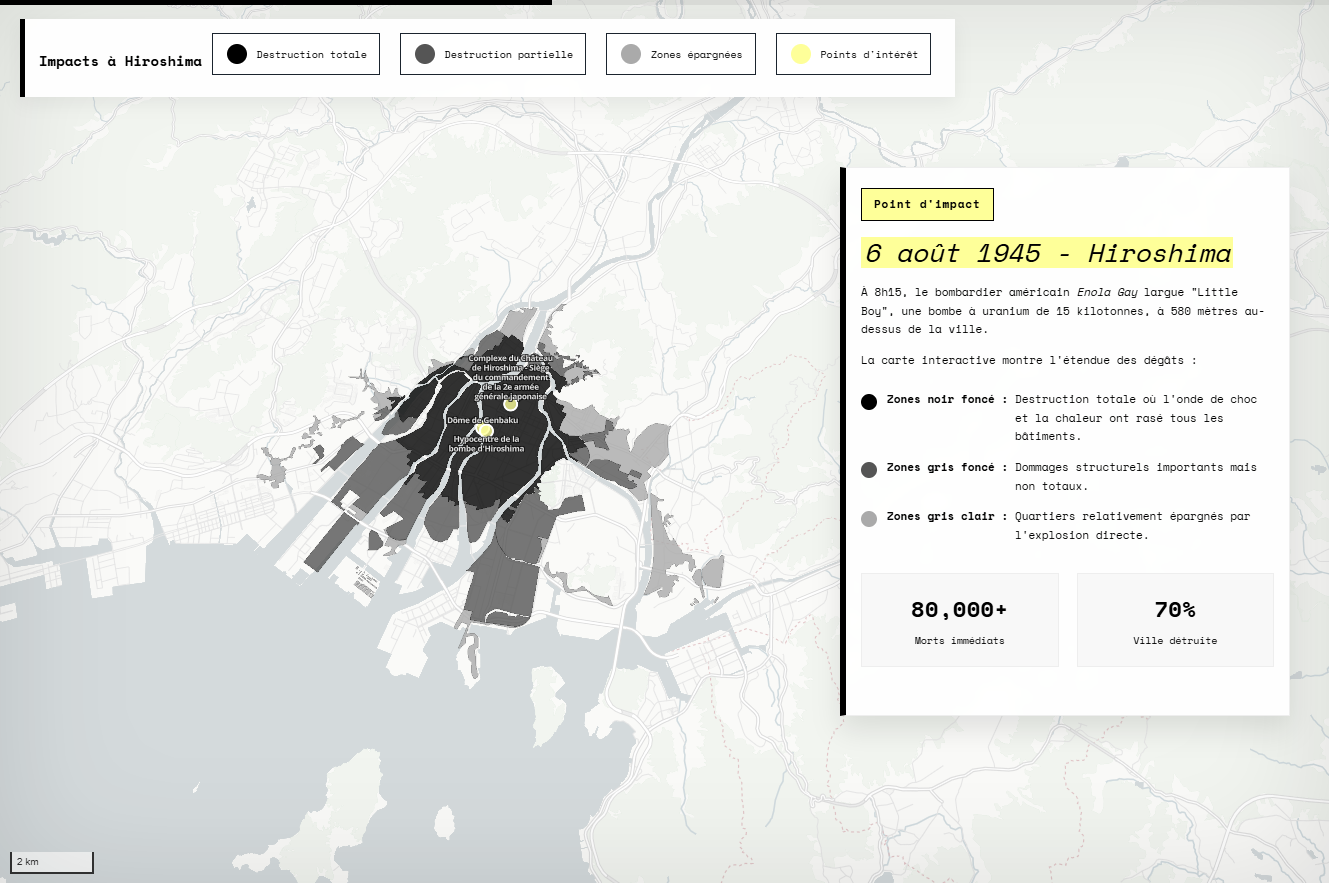Click the yellow Points d'intérêt circle
The width and height of the screenshot is (1329, 883).
coord(801,54)
